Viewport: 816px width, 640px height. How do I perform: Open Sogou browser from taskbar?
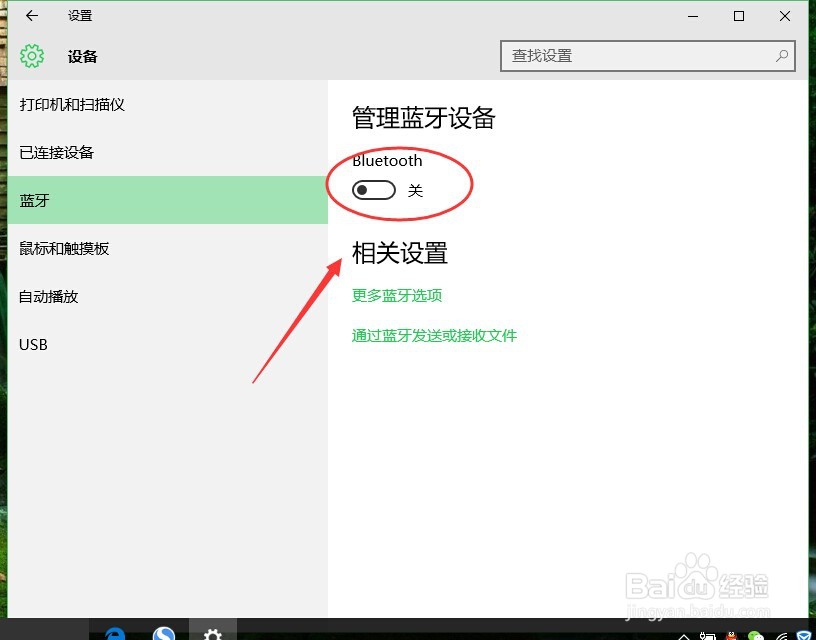click(x=164, y=633)
